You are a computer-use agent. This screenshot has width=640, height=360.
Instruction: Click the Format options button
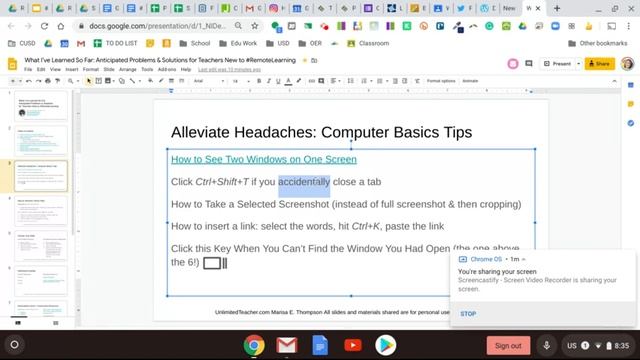441,81
